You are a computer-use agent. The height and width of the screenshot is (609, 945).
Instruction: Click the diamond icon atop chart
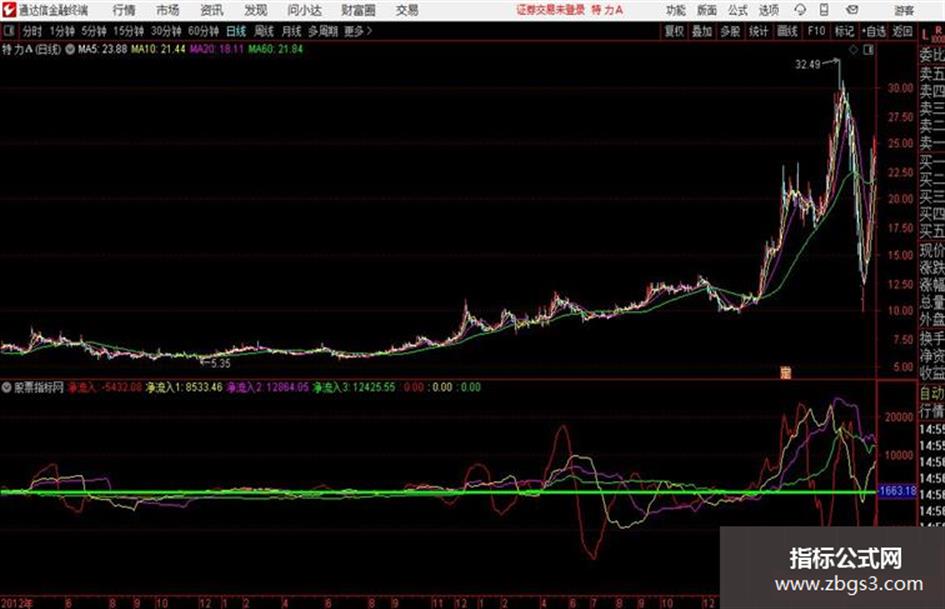[x=853, y=51]
